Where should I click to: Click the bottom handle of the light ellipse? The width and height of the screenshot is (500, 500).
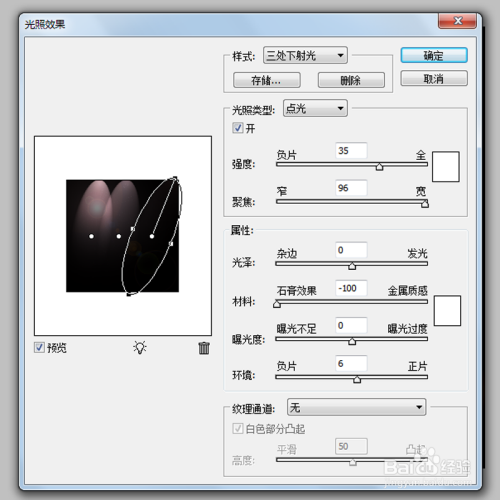pyautogui.click(x=129, y=295)
